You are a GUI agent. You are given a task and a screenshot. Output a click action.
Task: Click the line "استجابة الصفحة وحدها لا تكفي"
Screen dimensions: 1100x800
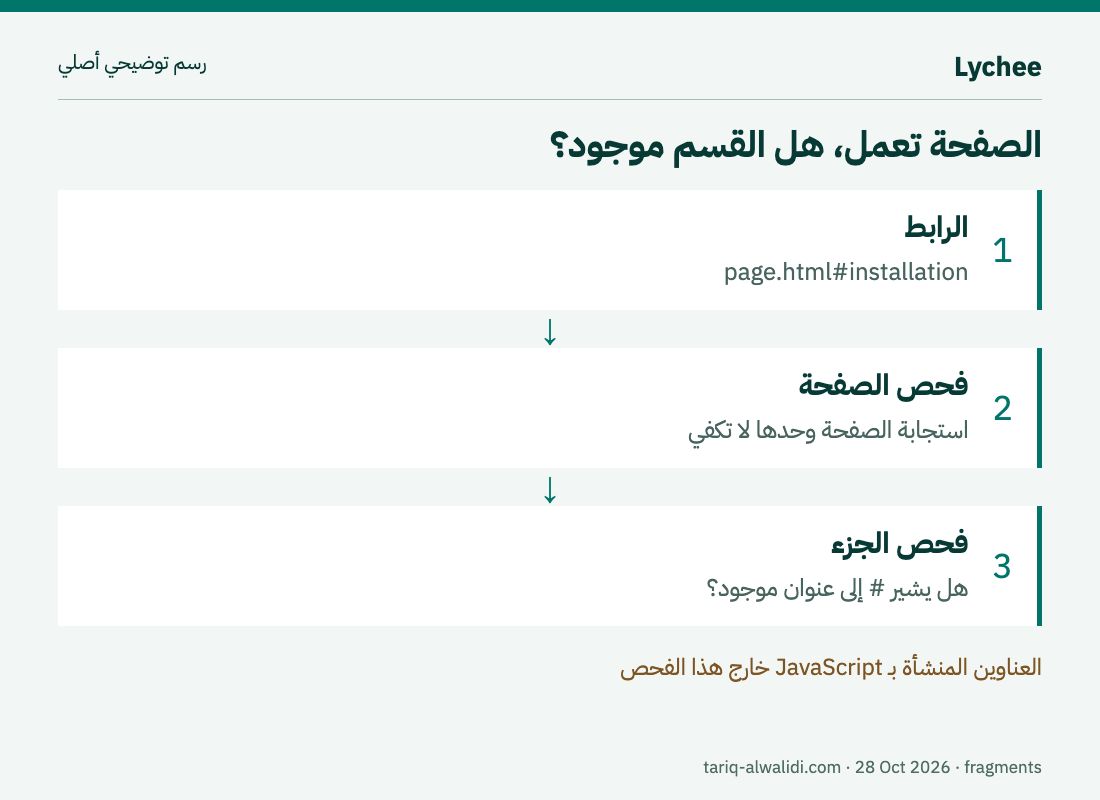(x=828, y=430)
